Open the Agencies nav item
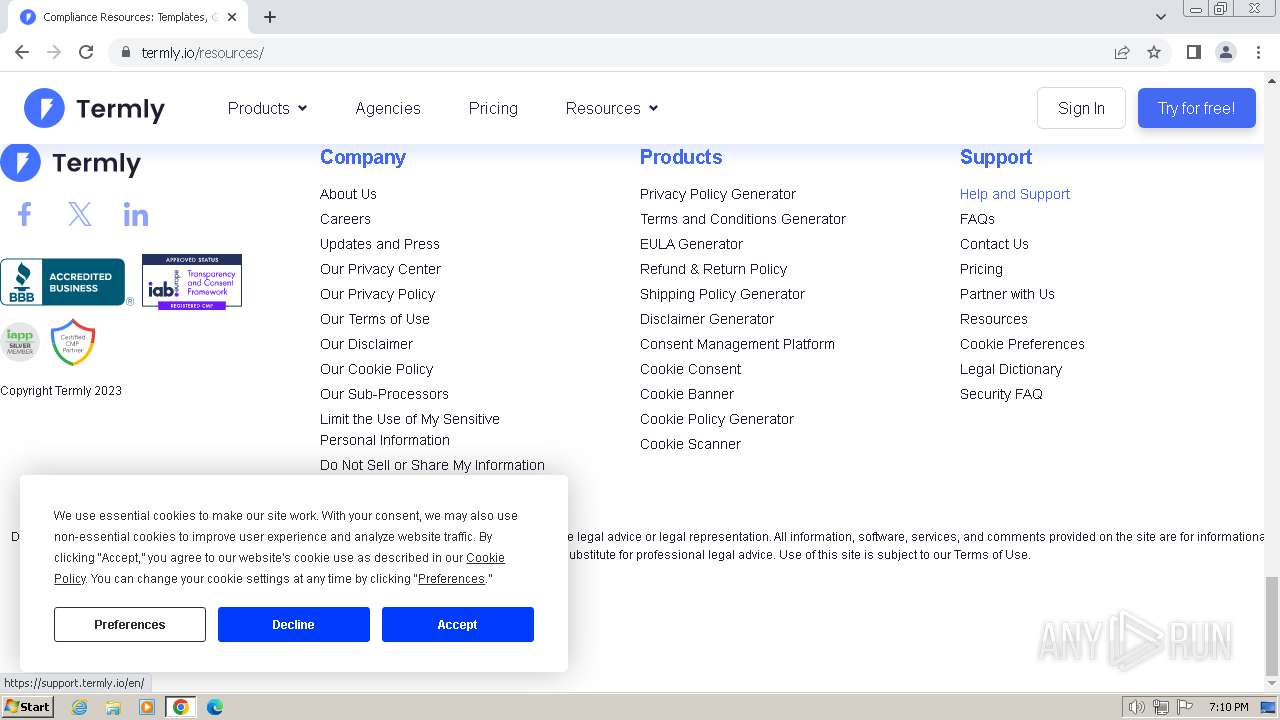The height and width of the screenshot is (720, 1280). (388, 108)
